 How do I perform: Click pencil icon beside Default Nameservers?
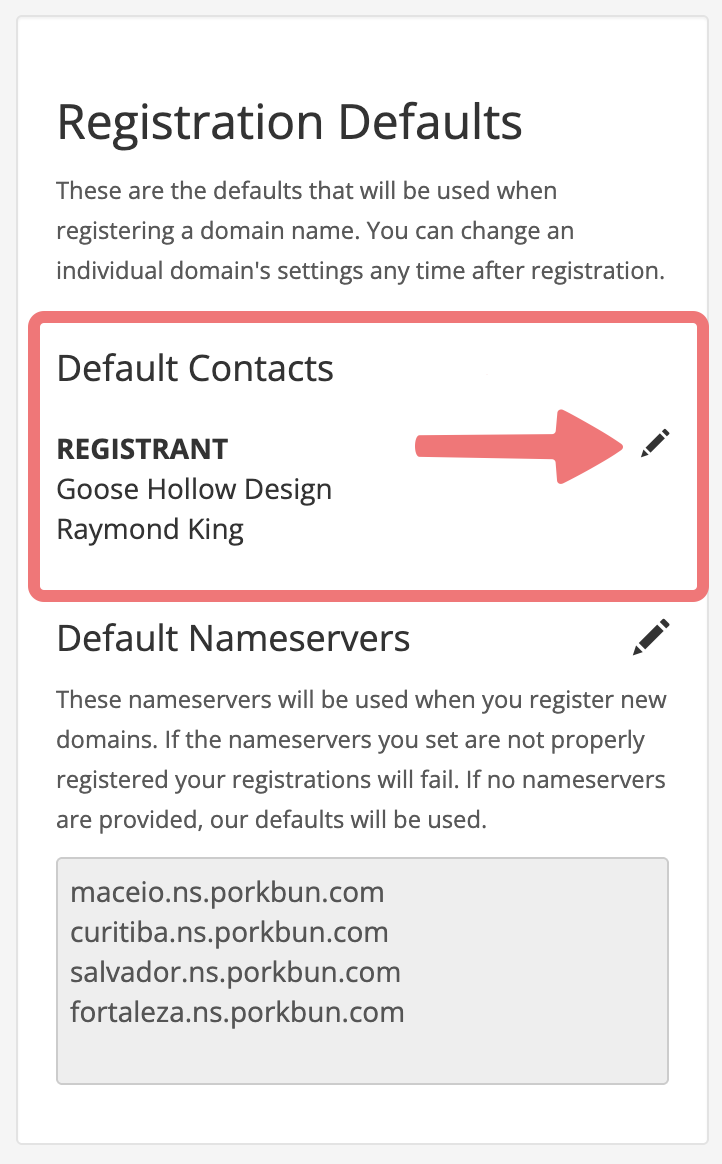(x=651, y=637)
